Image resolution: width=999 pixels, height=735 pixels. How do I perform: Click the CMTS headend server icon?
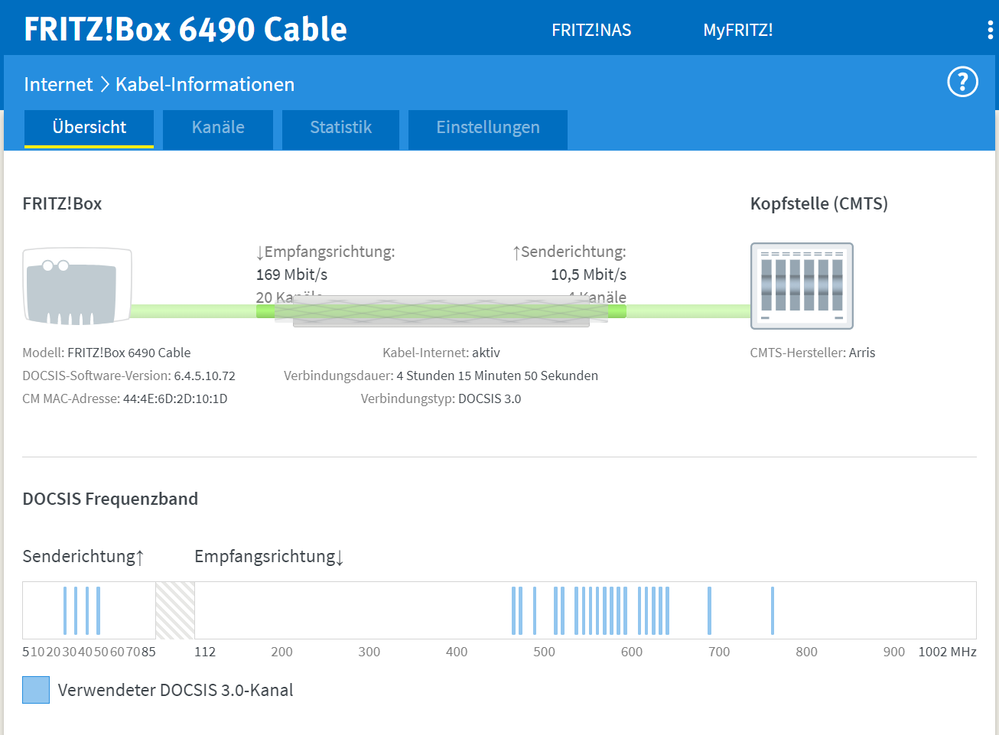pyautogui.click(x=801, y=286)
